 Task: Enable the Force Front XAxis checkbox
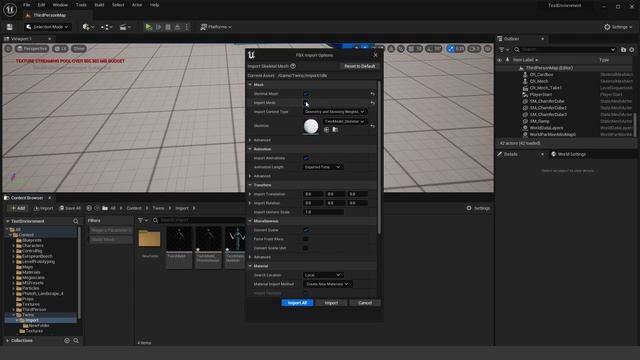[306, 239]
